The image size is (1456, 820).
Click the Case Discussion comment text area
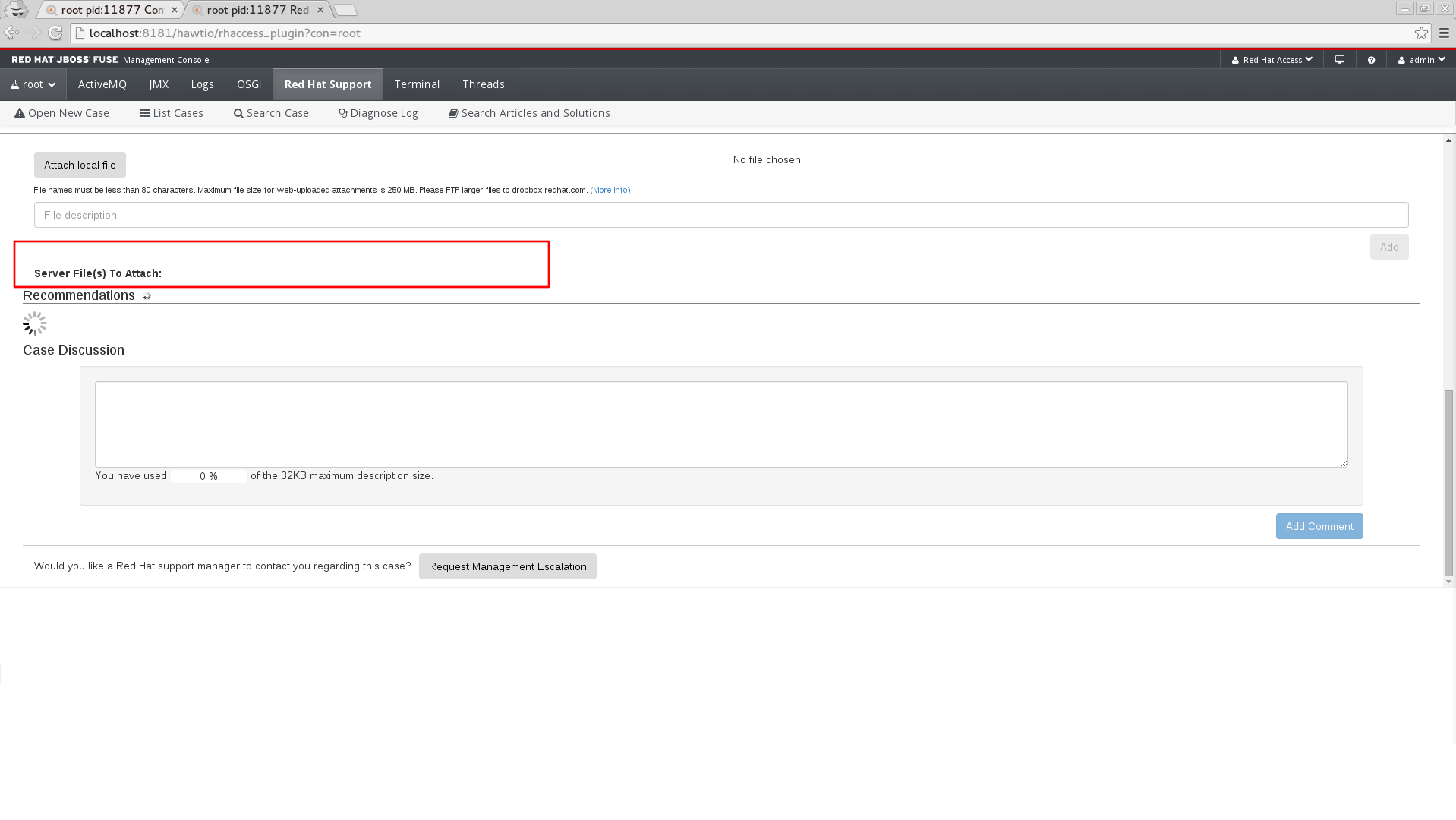point(721,424)
